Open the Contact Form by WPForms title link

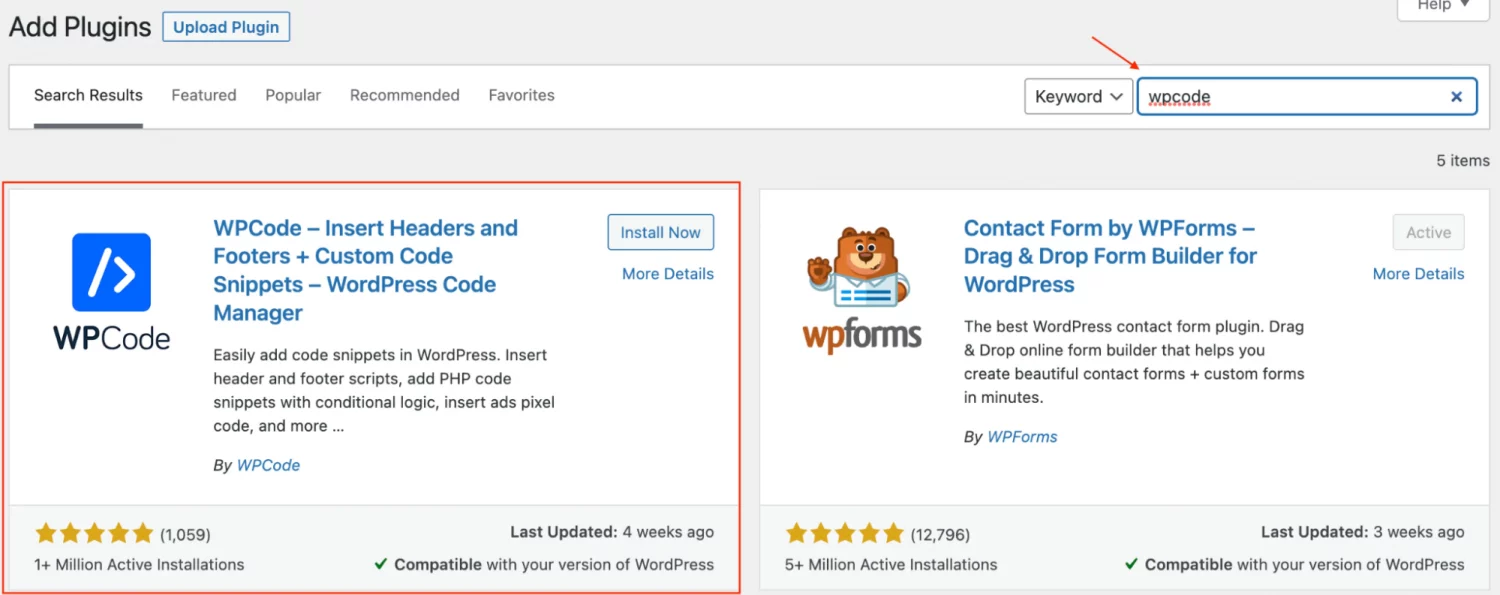click(1111, 256)
